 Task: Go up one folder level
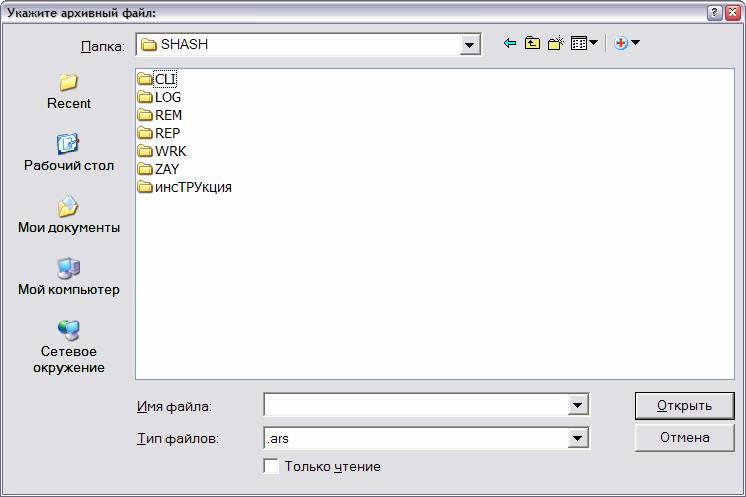click(532, 43)
